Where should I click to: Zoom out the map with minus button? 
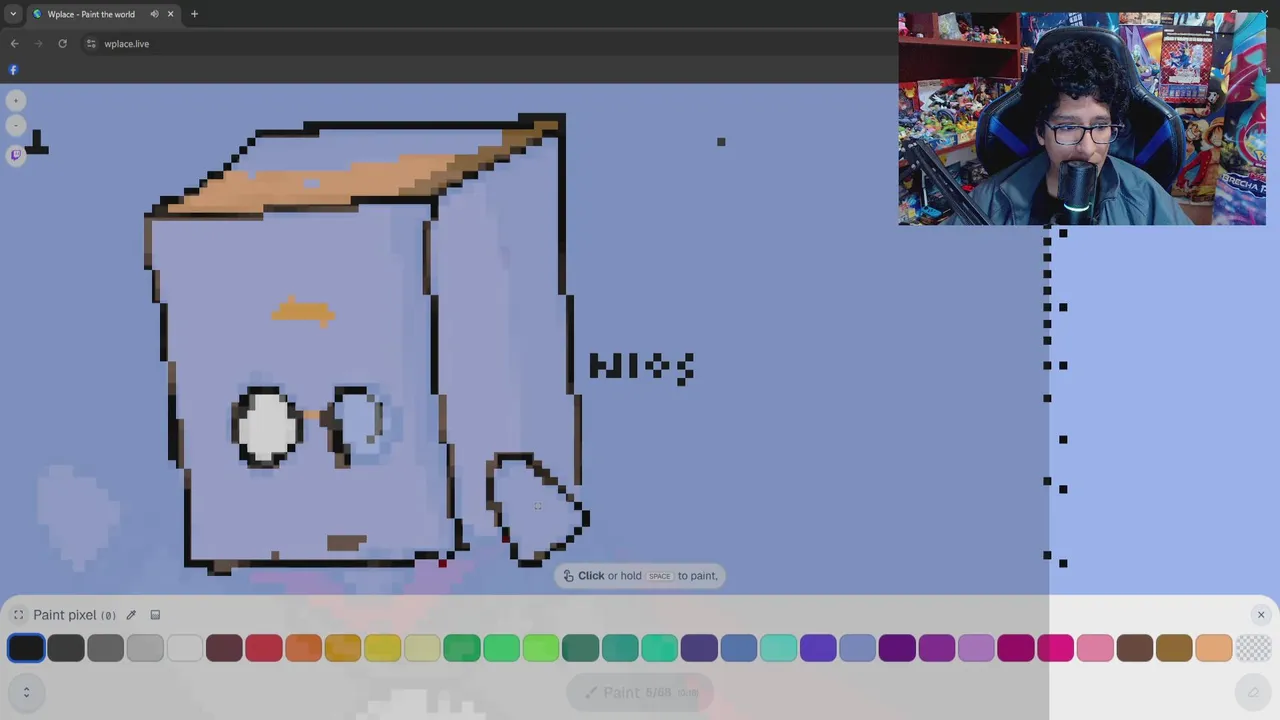pos(15,125)
